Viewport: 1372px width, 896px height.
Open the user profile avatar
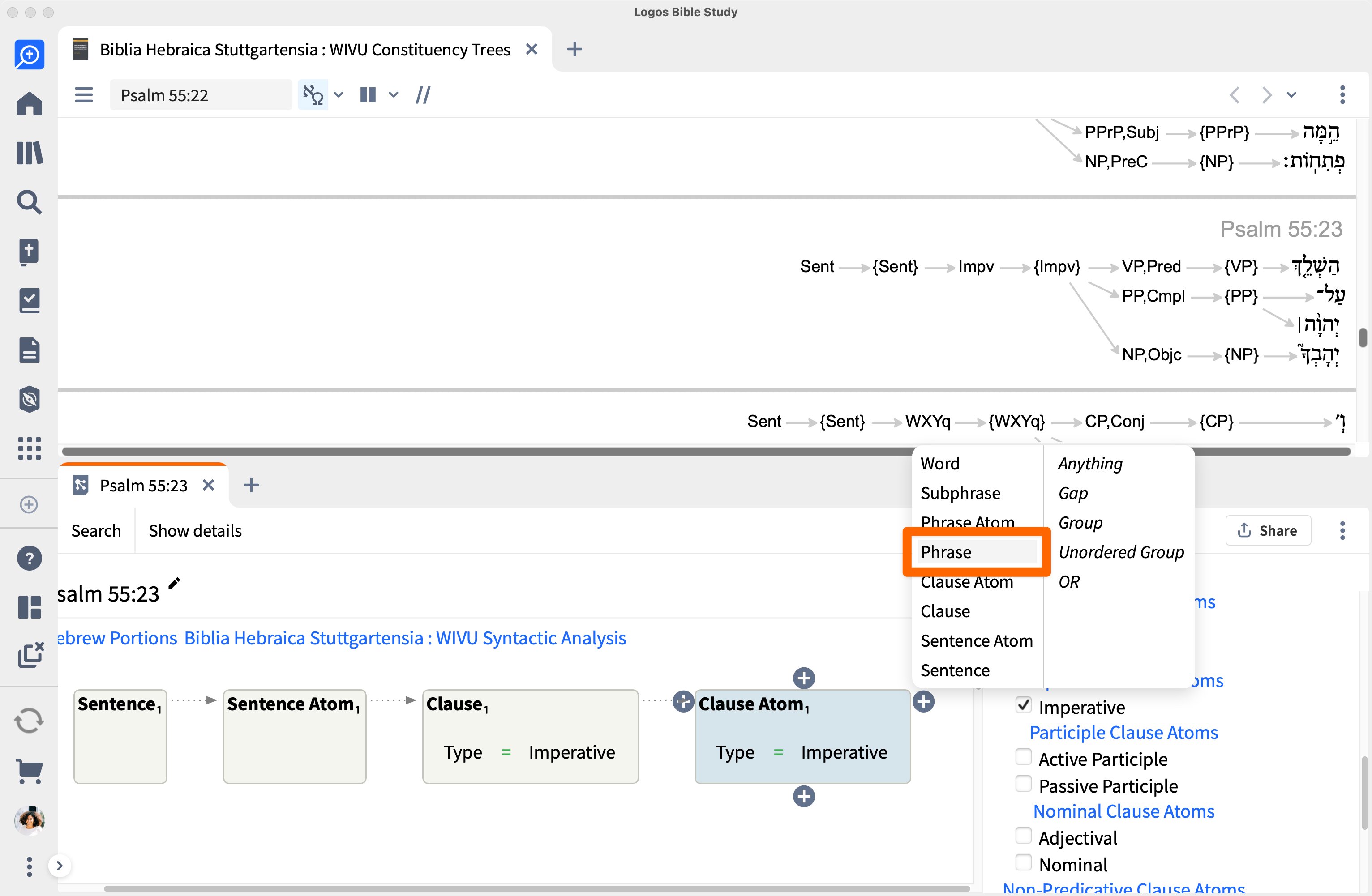pyautogui.click(x=29, y=820)
